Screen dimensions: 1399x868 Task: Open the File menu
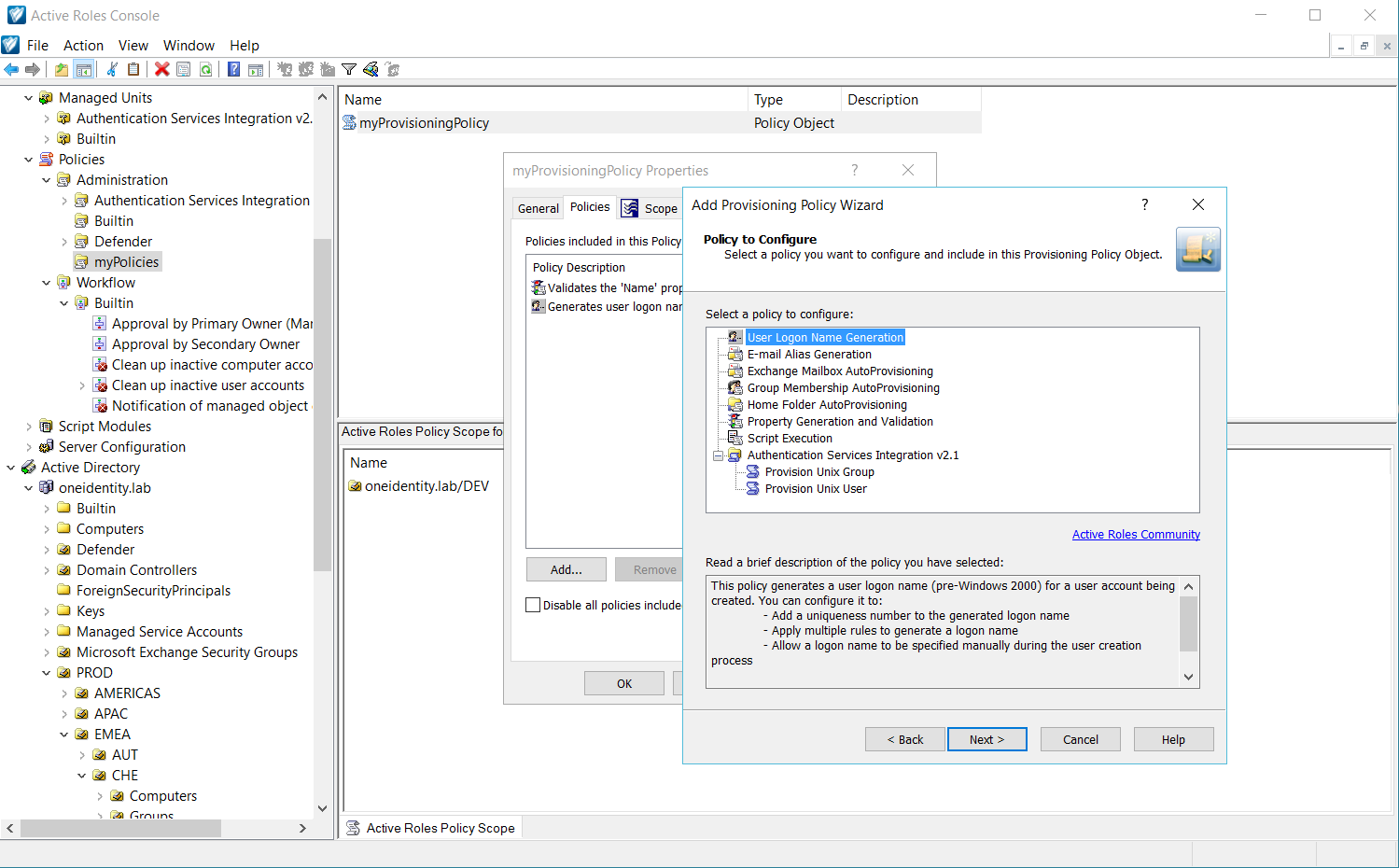point(37,45)
